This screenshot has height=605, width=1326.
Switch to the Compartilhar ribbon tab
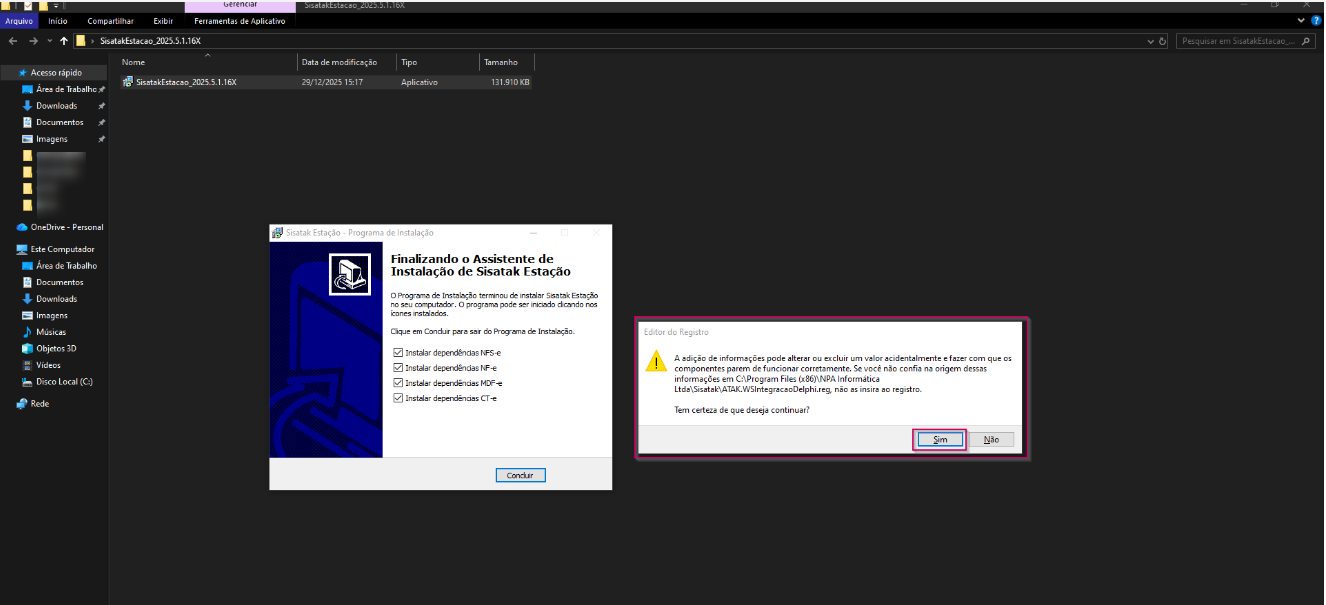(111, 20)
